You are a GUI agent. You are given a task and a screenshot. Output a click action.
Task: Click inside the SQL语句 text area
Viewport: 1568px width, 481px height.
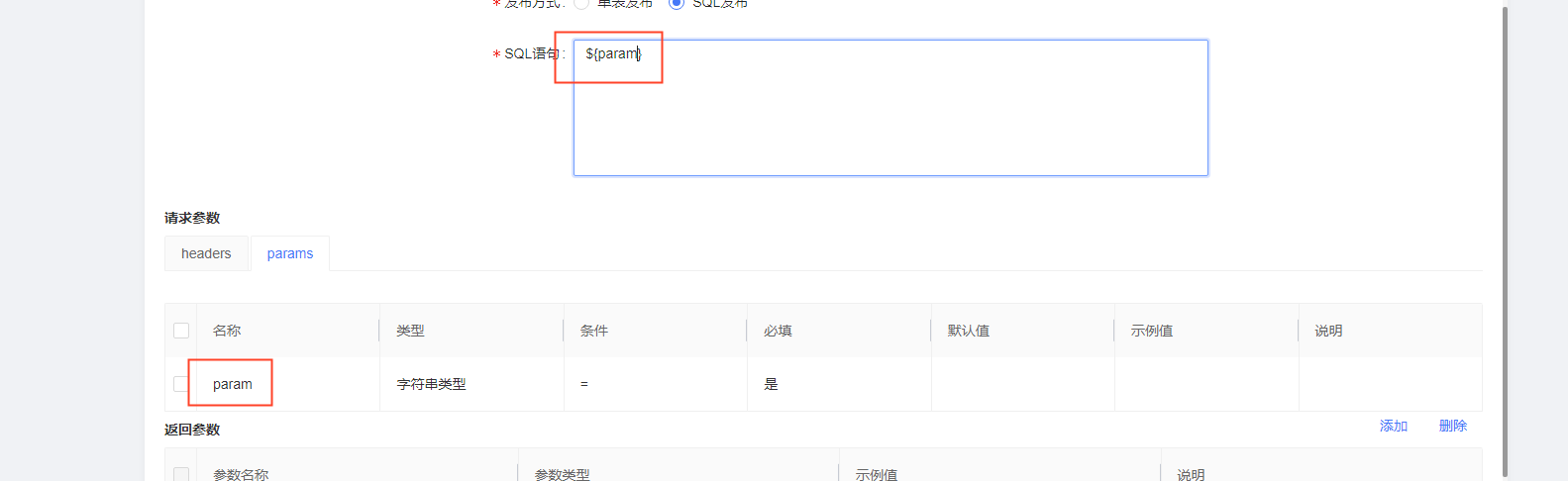click(889, 119)
